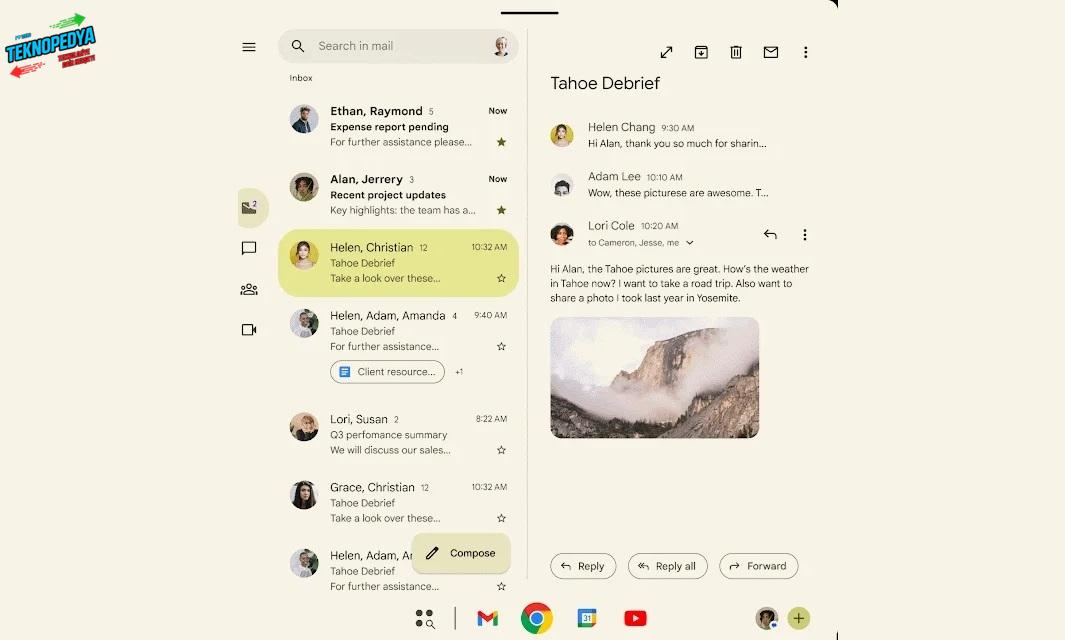Expand recipient details for Lori's message

(689, 243)
